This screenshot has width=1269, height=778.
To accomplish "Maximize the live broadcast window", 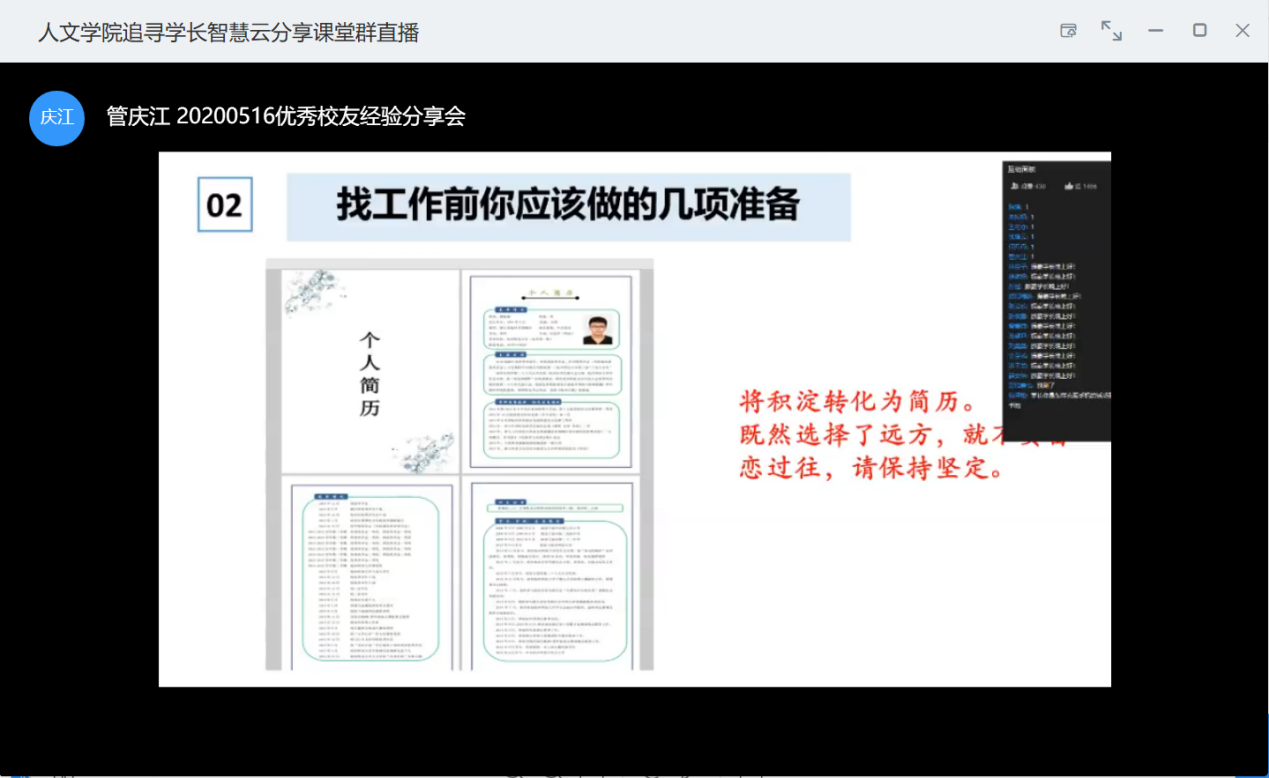I will pos(1199,31).
